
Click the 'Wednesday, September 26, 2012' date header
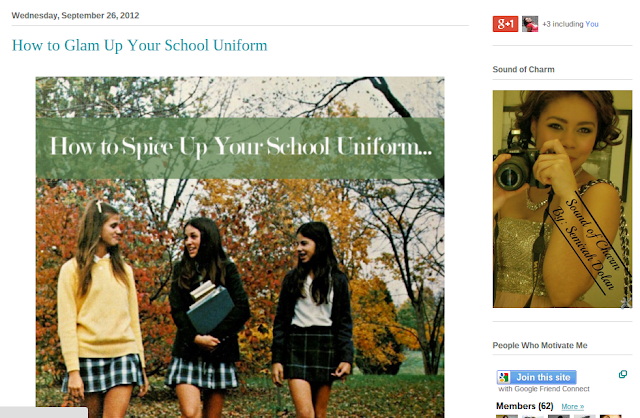[x=76, y=16]
